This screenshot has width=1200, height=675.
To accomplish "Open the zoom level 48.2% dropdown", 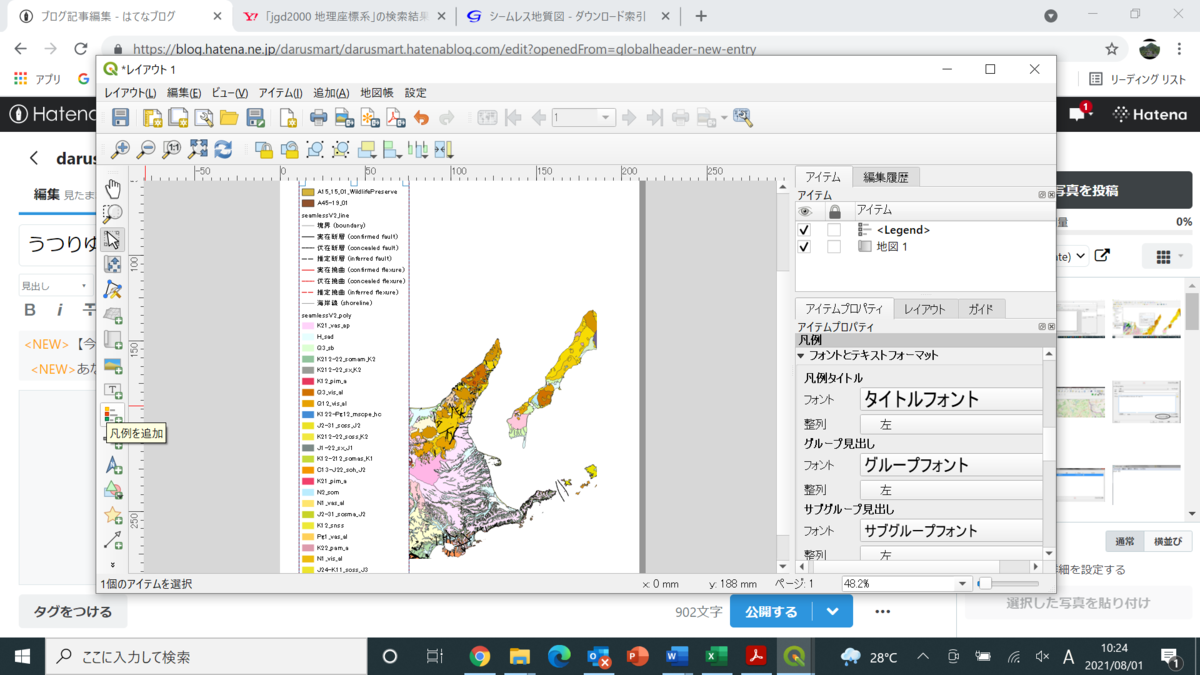I will pyautogui.click(x=963, y=583).
